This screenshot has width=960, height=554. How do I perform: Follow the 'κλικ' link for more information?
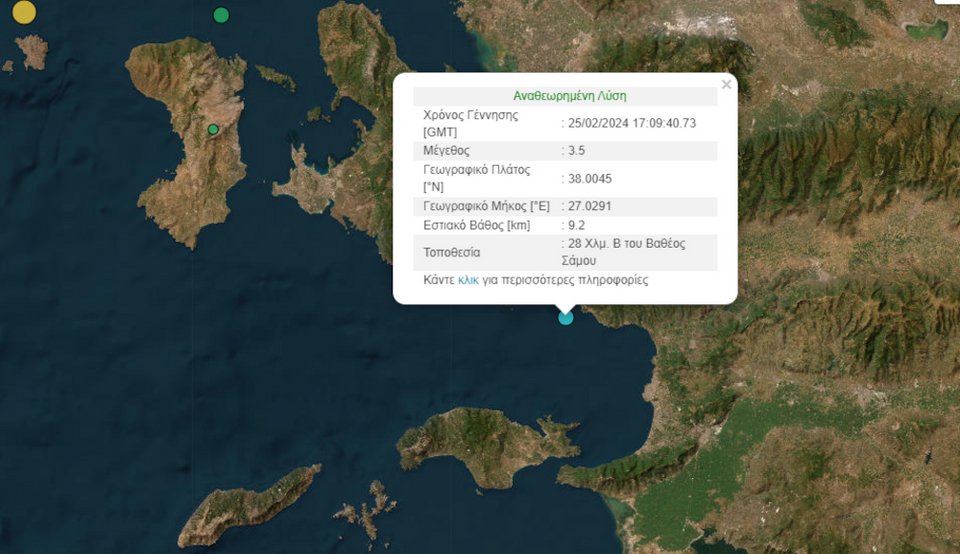click(x=468, y=280)
